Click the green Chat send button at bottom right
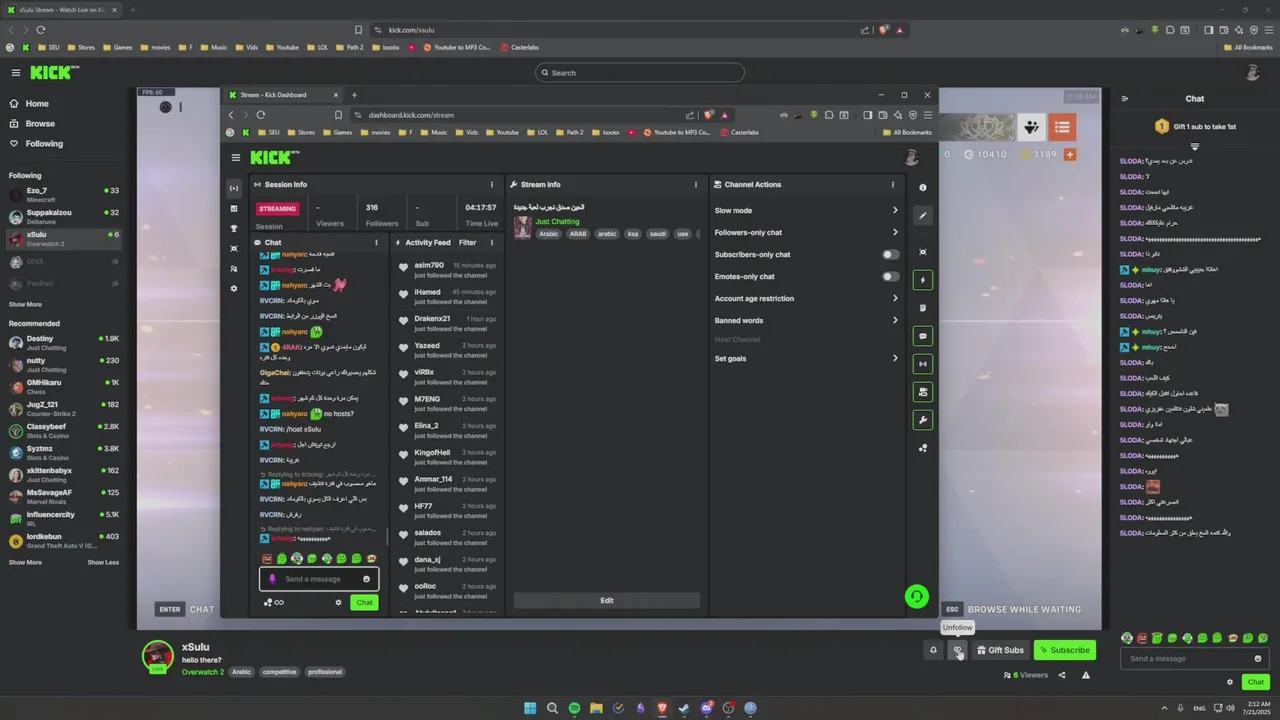 coord(1255,682)
